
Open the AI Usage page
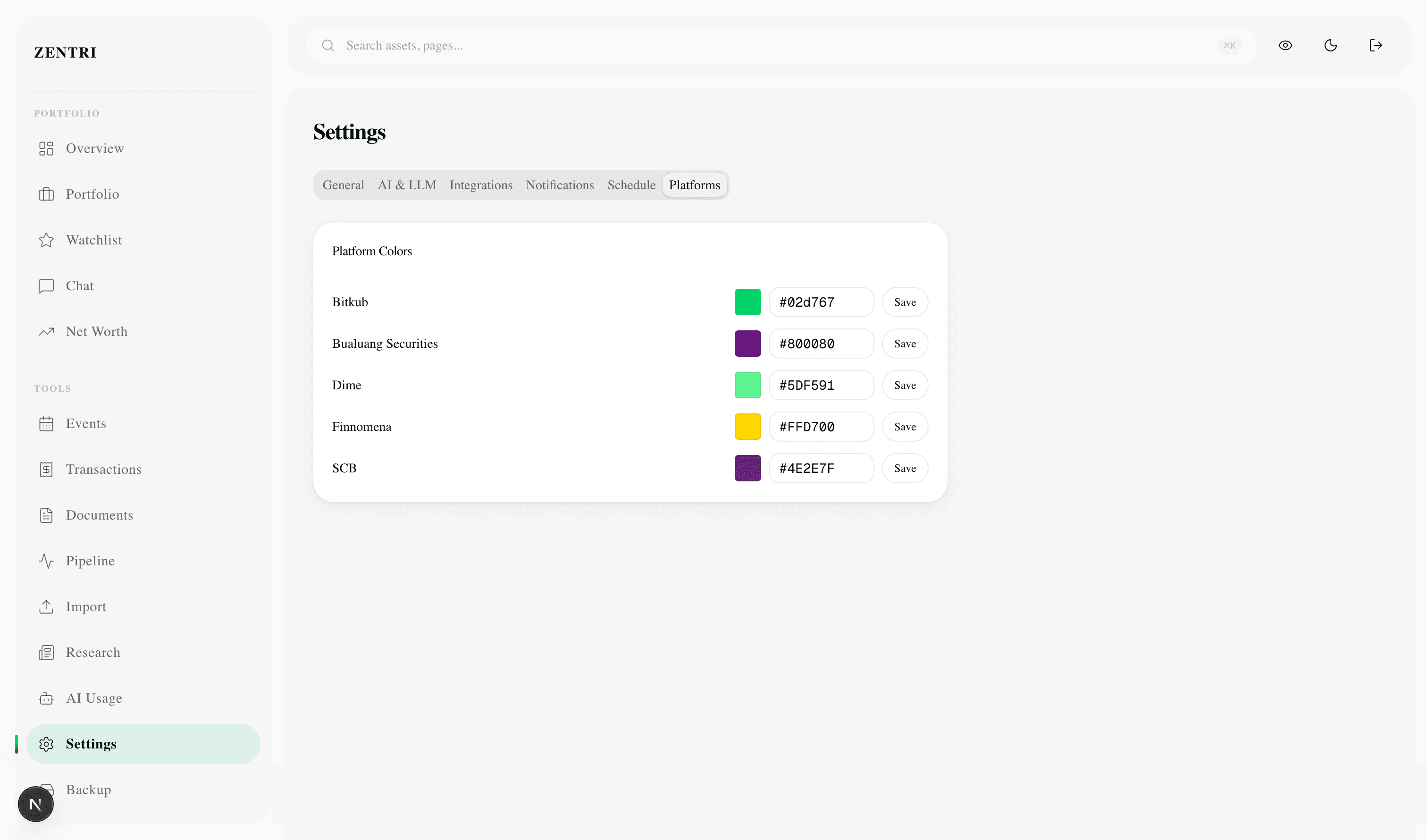point(143,699)
